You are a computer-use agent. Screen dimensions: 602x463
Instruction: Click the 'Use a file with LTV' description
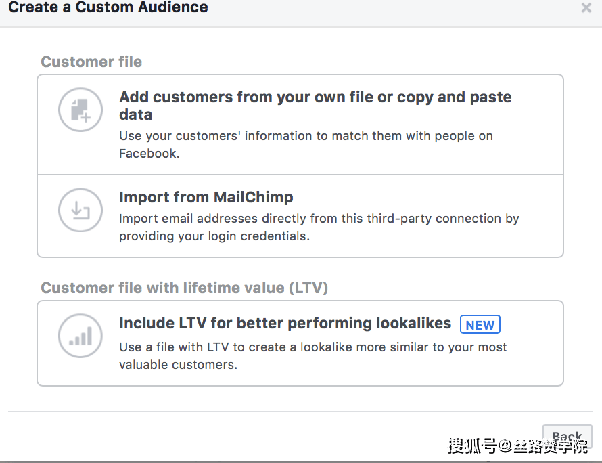(x=312, y=347)
